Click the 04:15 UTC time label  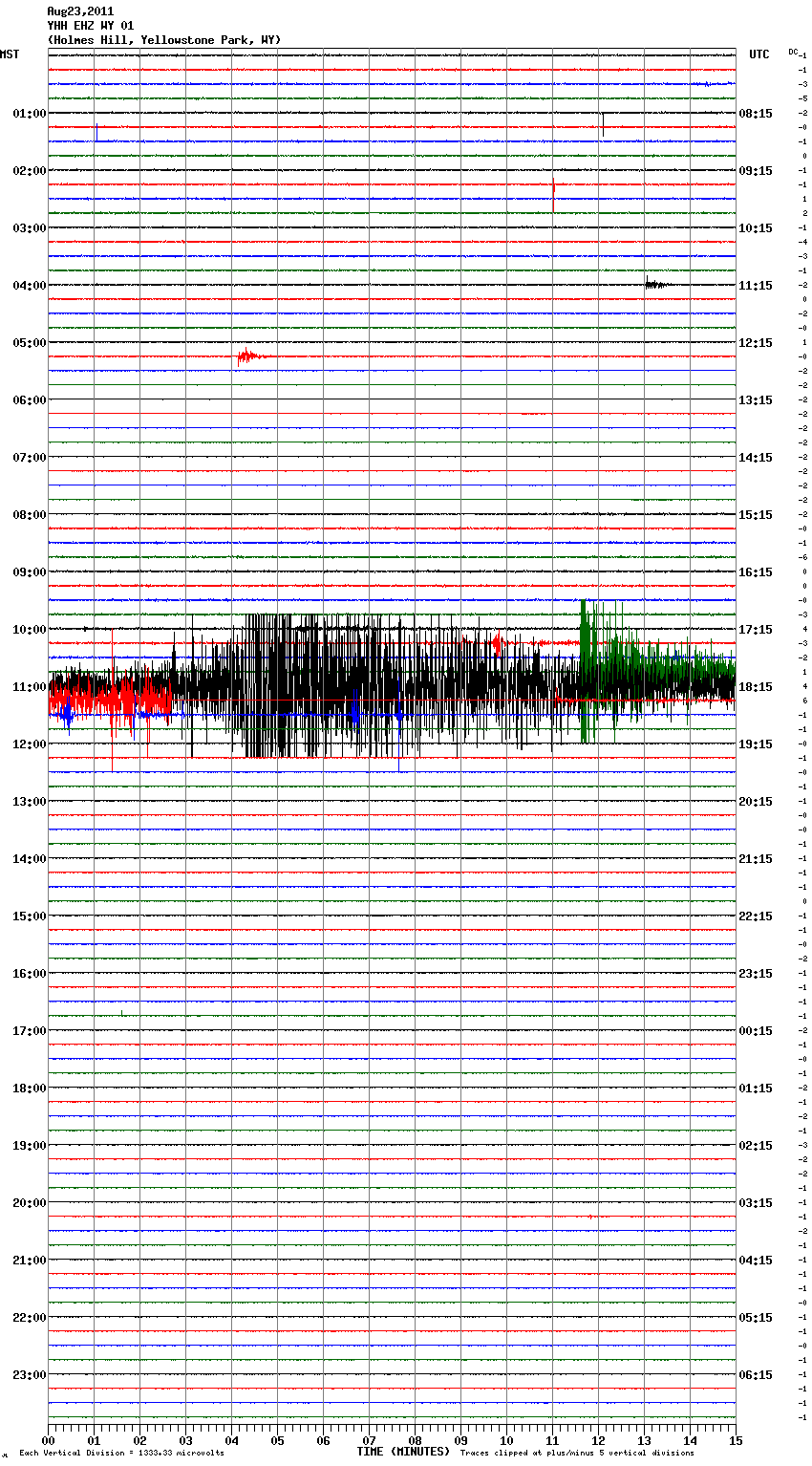[756, 1260]
